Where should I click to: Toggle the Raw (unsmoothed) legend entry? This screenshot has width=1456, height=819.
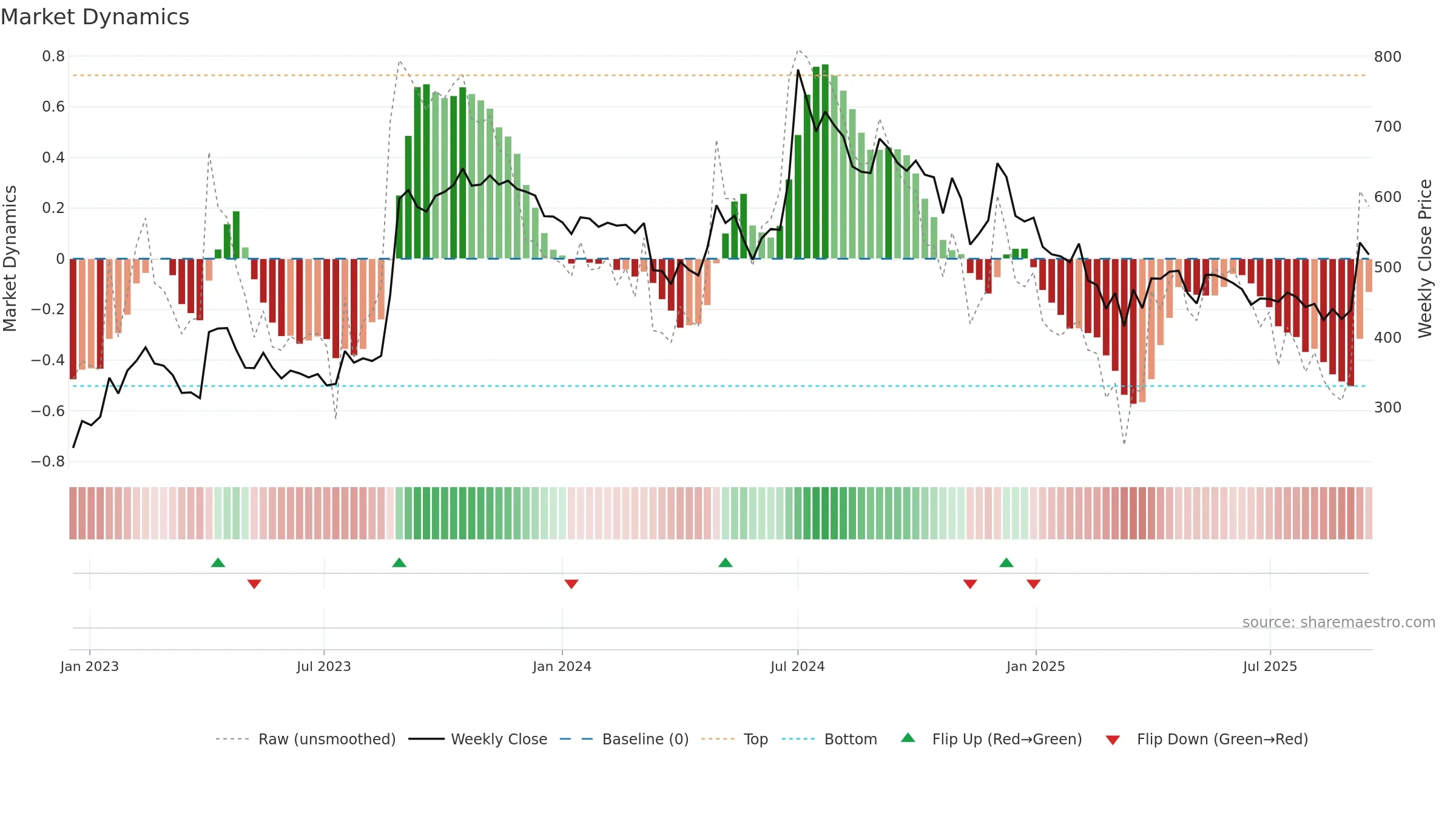coord(305,739)
